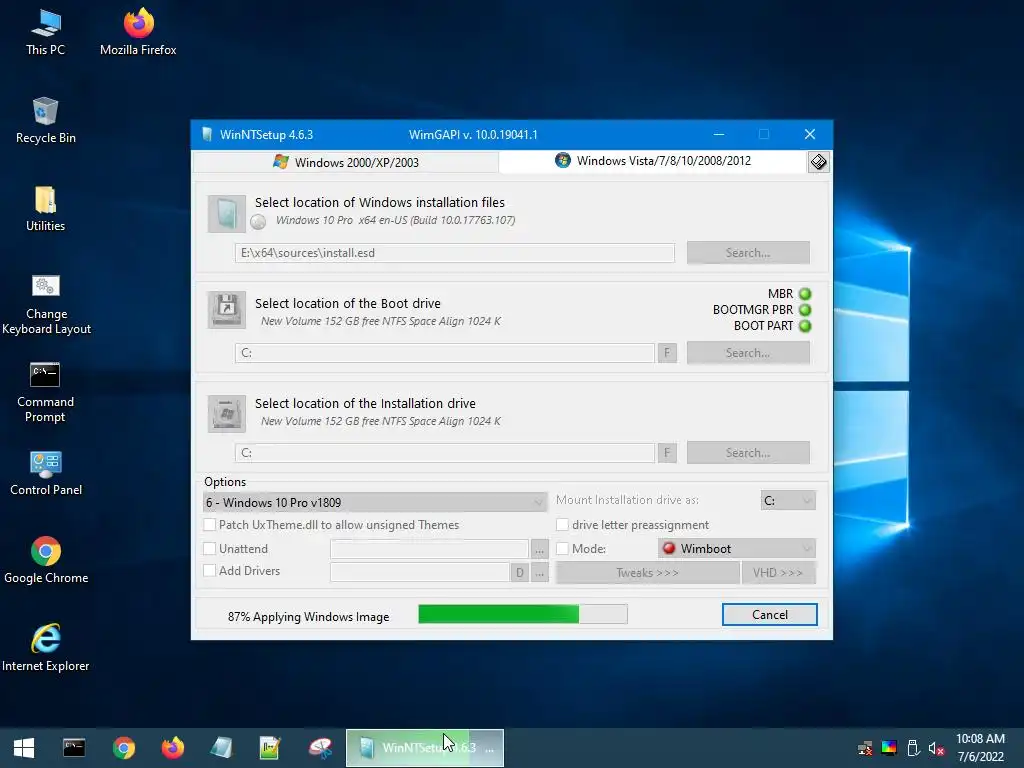1024x768 pixels.
Task: Open VHD >>> options
Action: 778,573
